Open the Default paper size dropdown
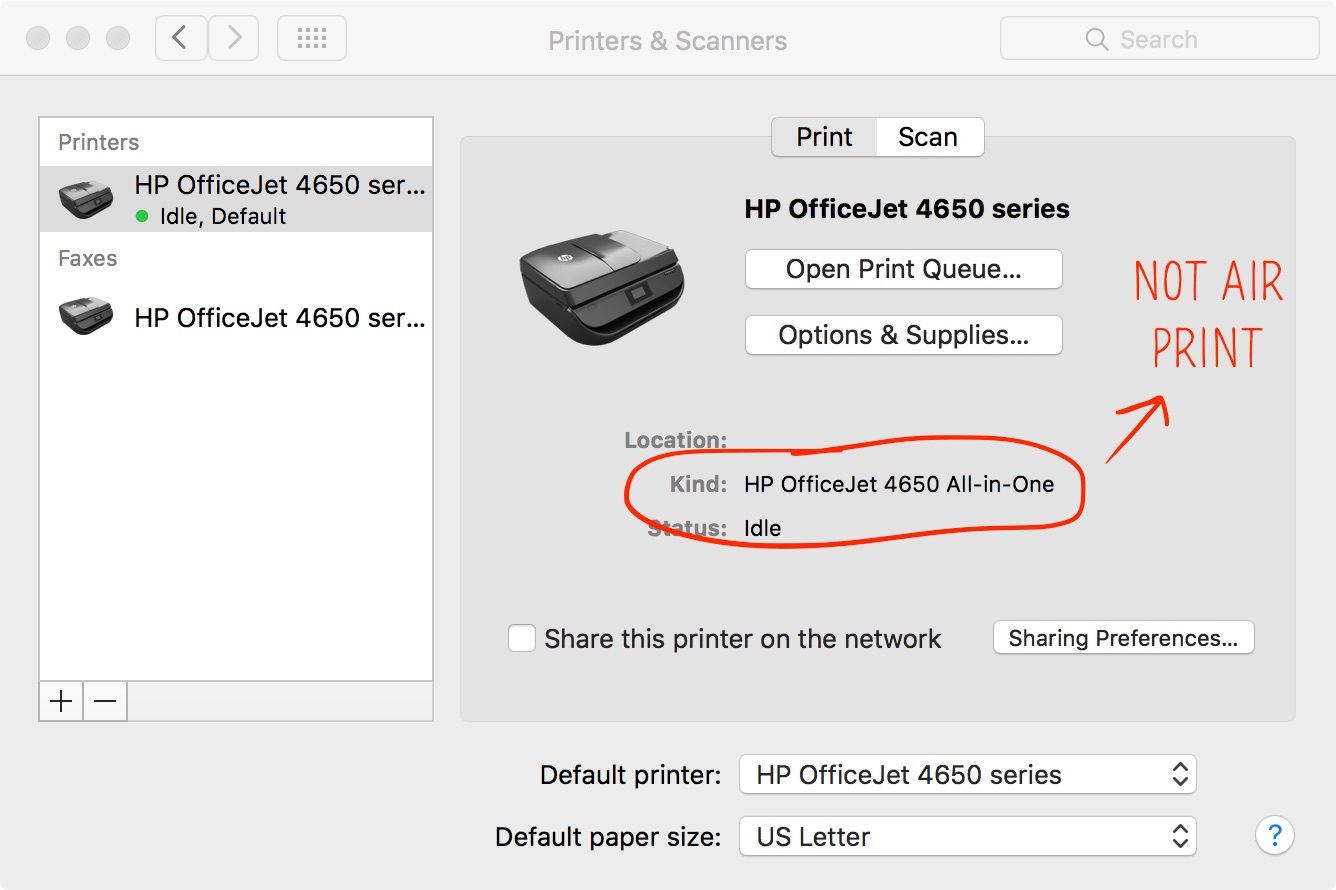The height and width of the screenshot is (890, 1336). click(967, 837)
